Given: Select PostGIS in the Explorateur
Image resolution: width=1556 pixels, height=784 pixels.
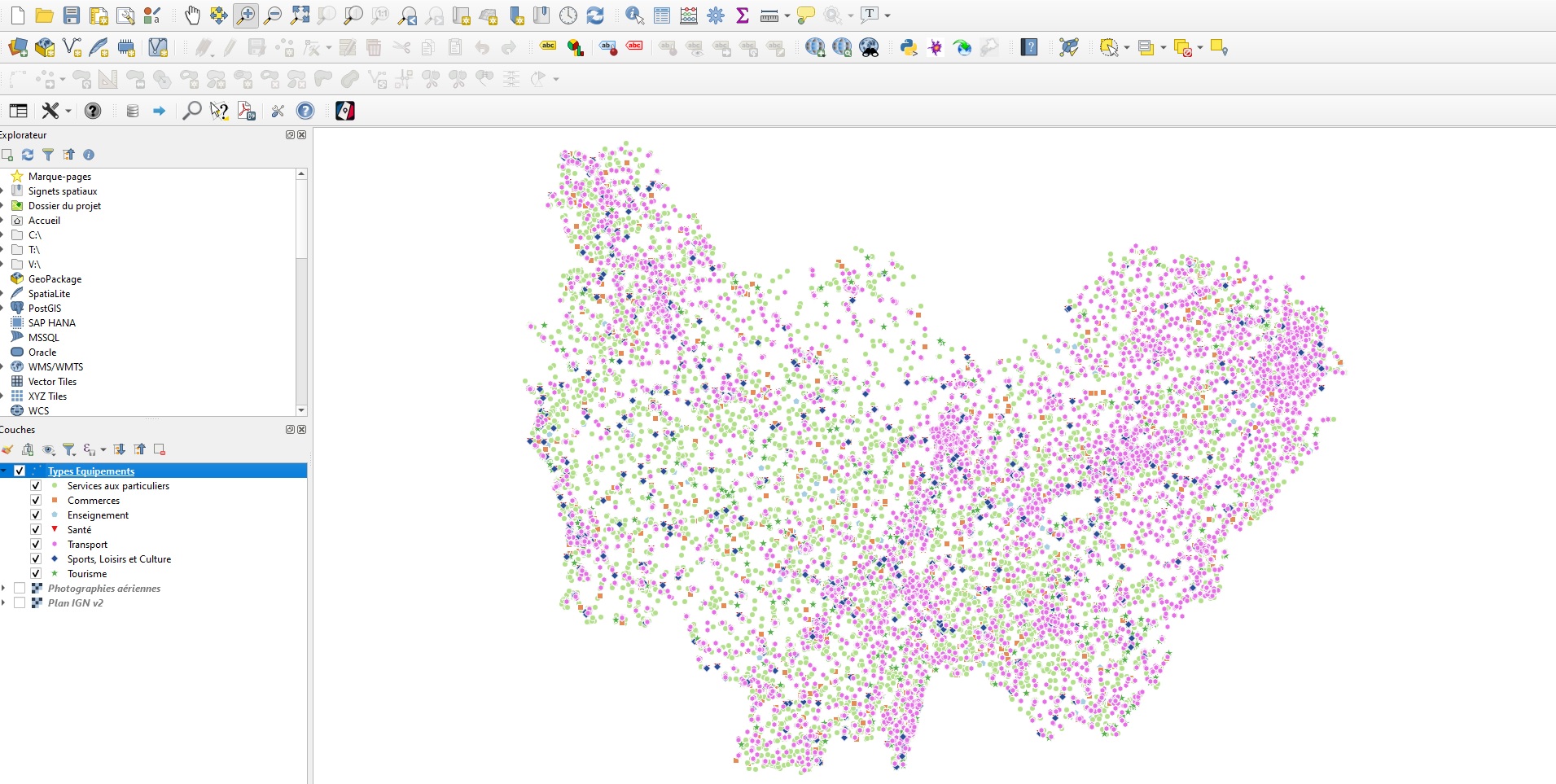Looking at the screenshot, I should point(45,308).
